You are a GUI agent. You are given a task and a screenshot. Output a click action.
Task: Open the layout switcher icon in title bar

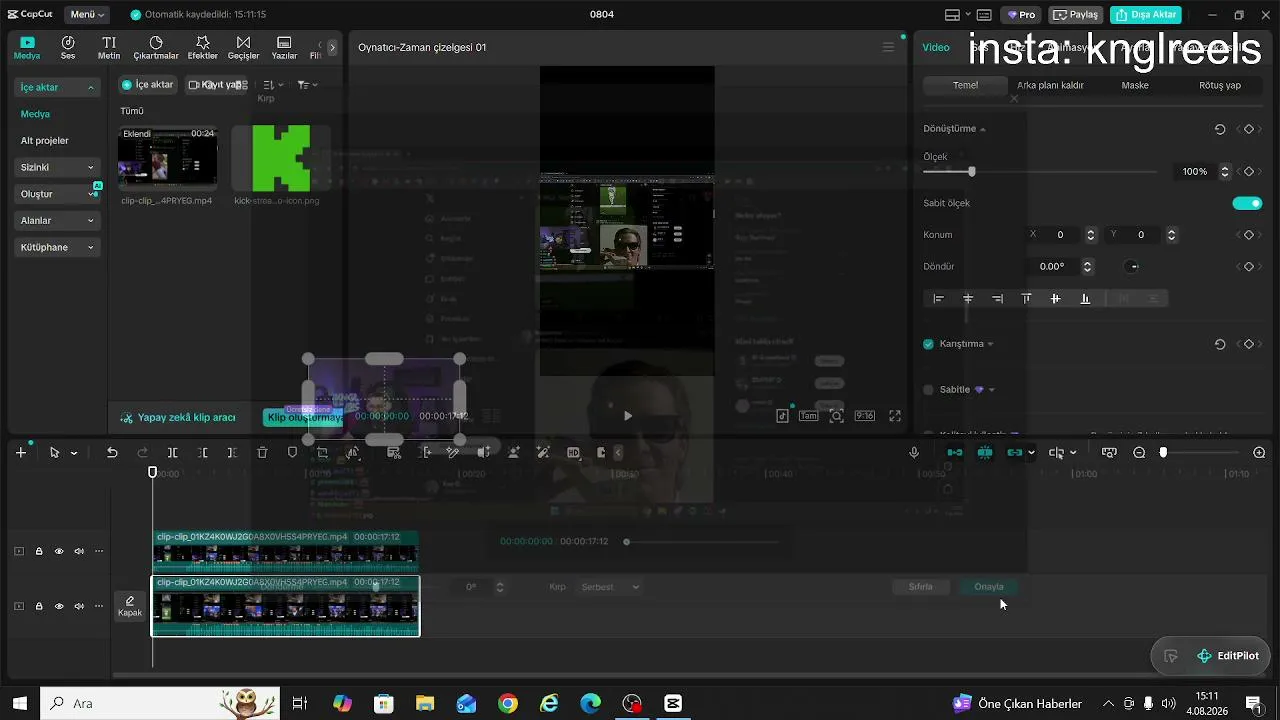(x=952, y=15)
